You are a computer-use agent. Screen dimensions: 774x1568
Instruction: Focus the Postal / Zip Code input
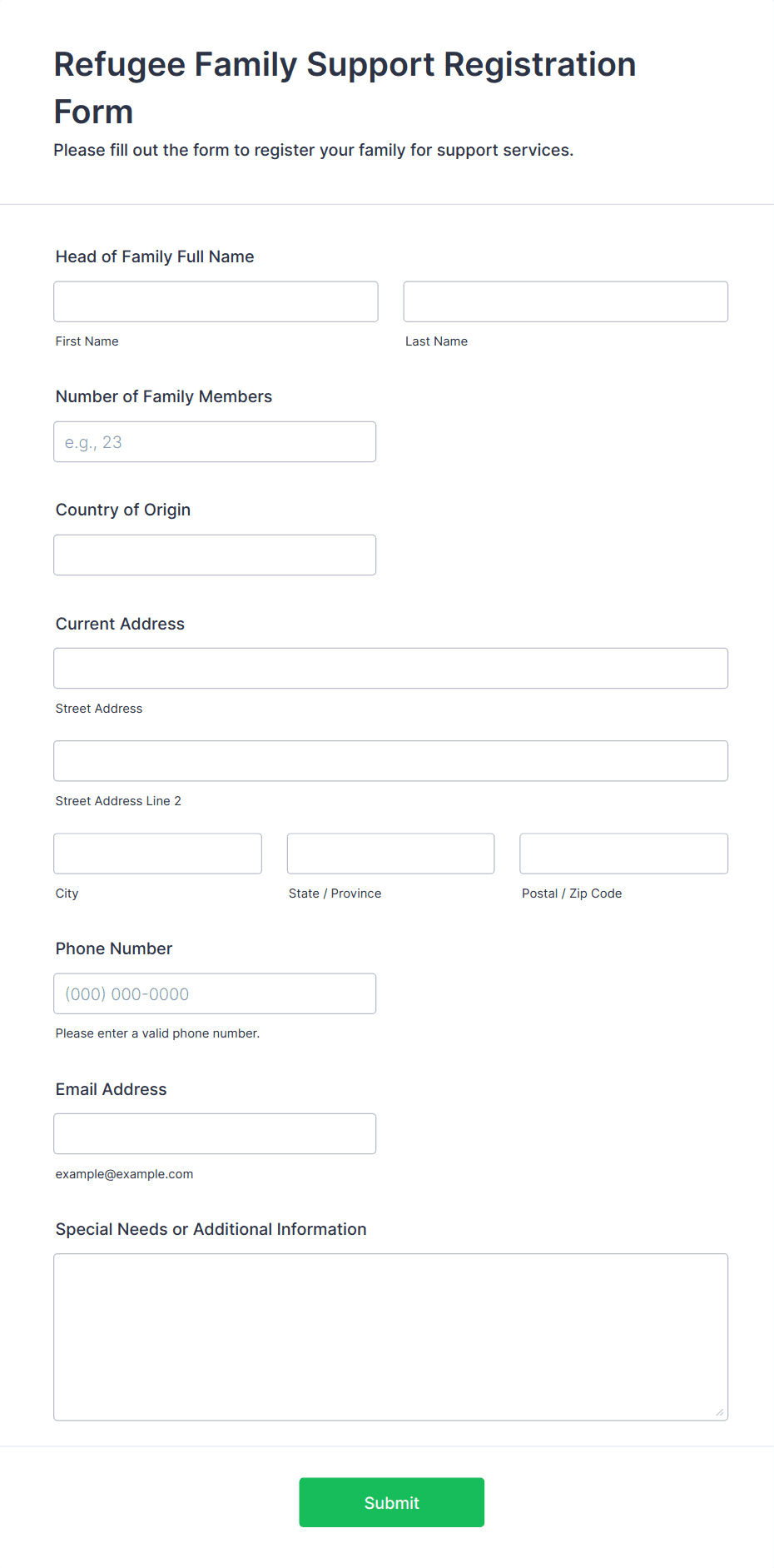coord(623,854)
